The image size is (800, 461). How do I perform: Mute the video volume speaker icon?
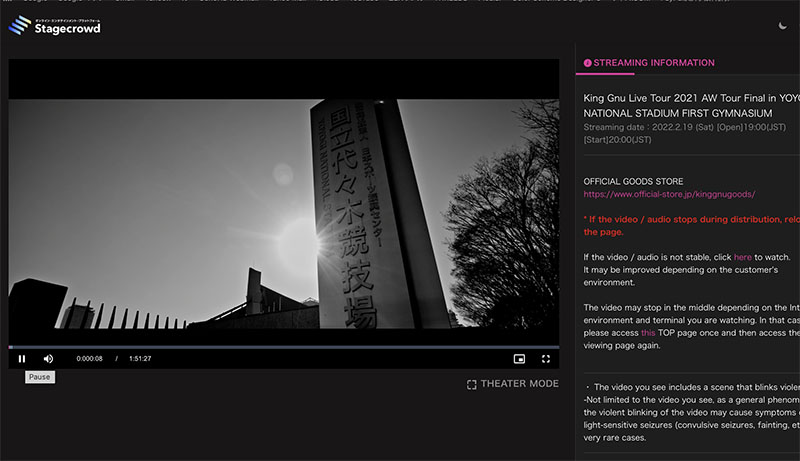point(48,358)
